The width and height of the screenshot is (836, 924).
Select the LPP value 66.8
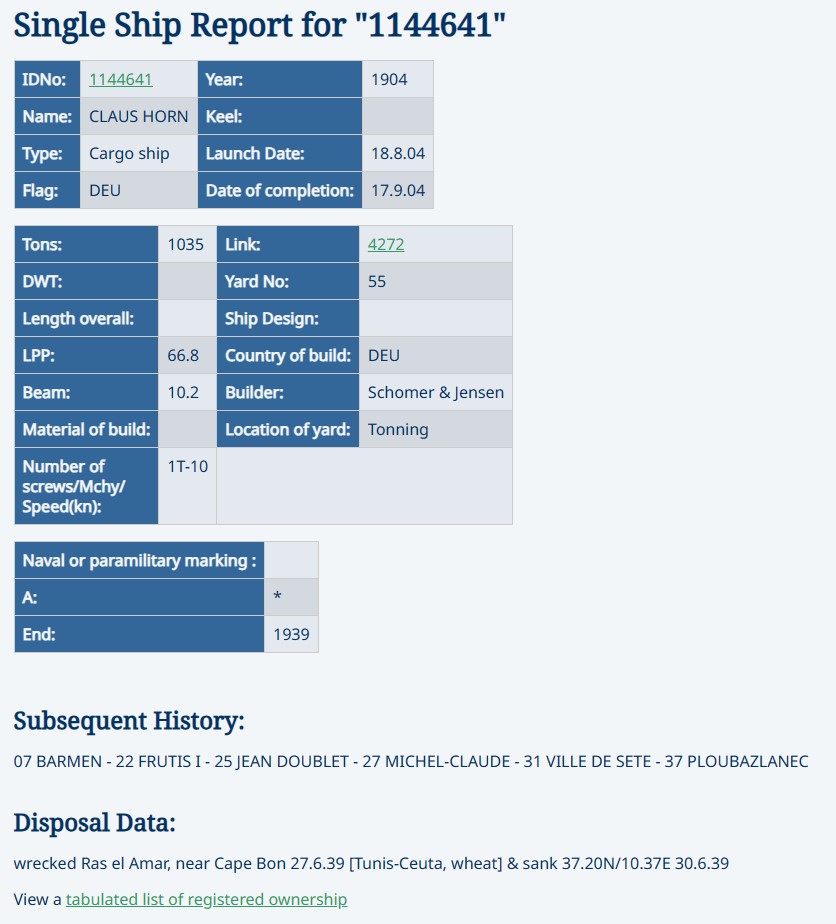click(x=183, y=355)
